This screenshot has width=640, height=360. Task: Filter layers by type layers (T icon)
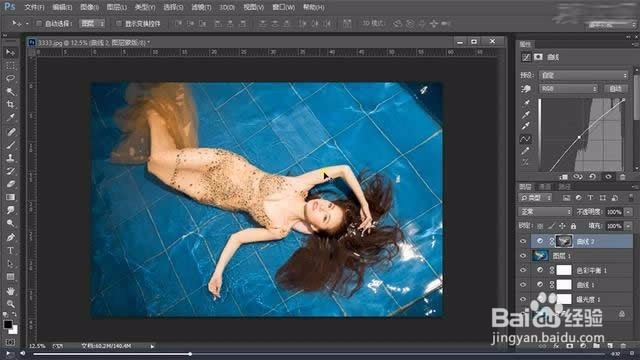click(x=590, y=198)
